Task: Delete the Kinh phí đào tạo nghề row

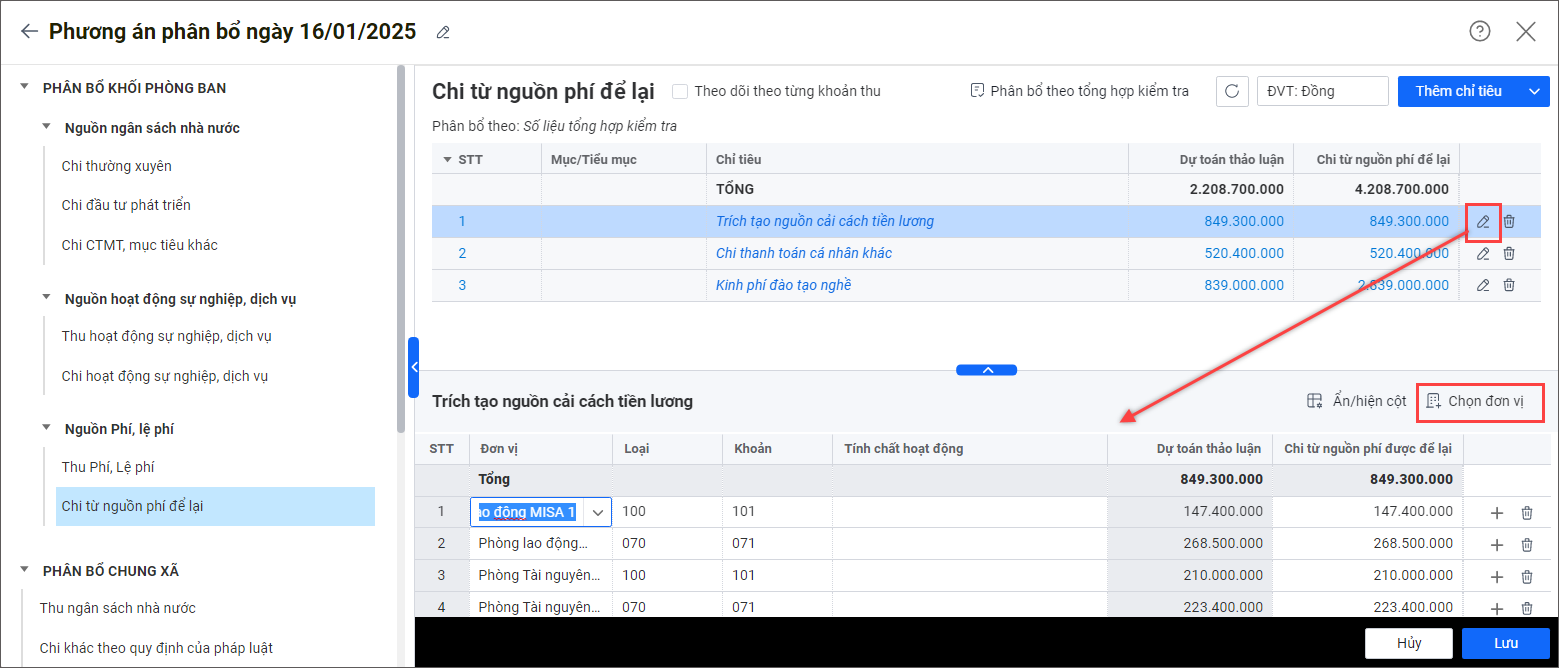Action: (1509, 285)
